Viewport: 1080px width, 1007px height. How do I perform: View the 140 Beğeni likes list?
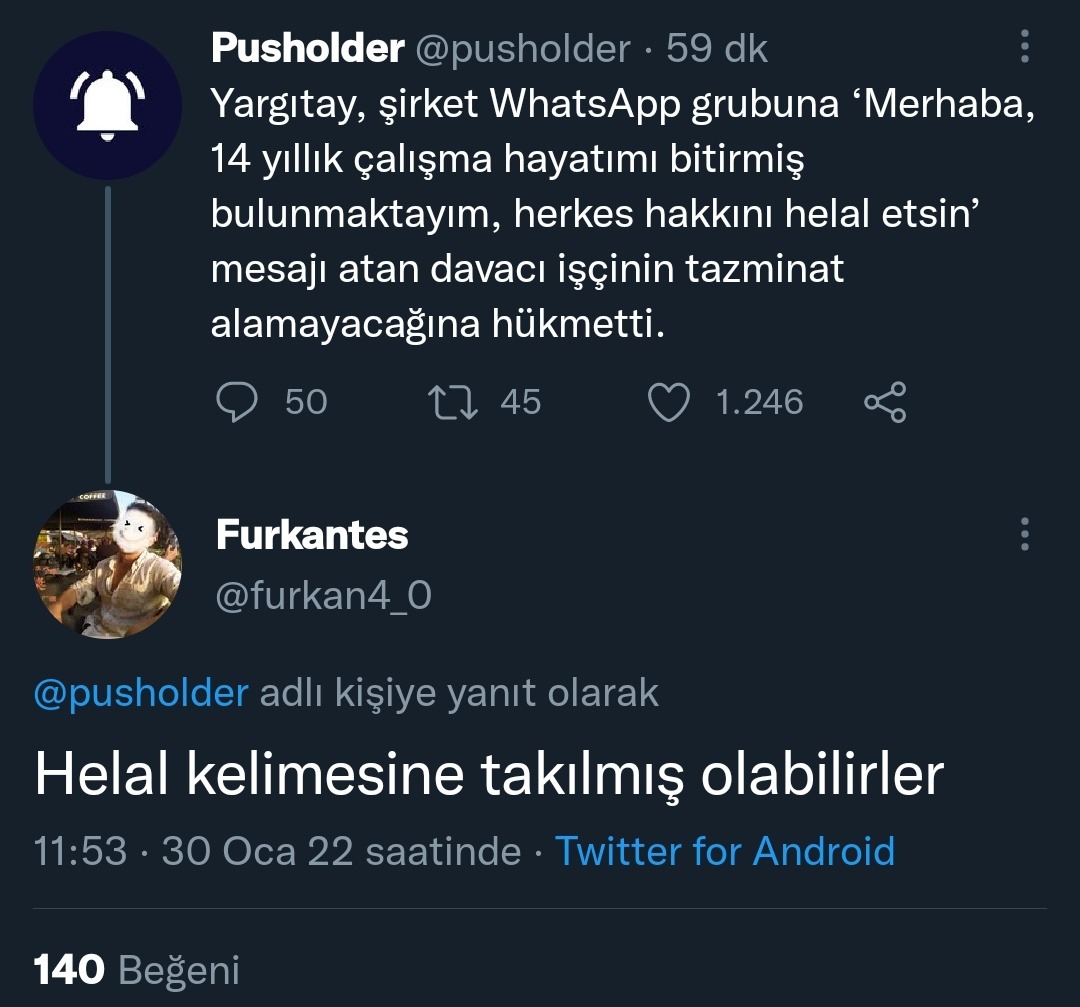(137, 968)
